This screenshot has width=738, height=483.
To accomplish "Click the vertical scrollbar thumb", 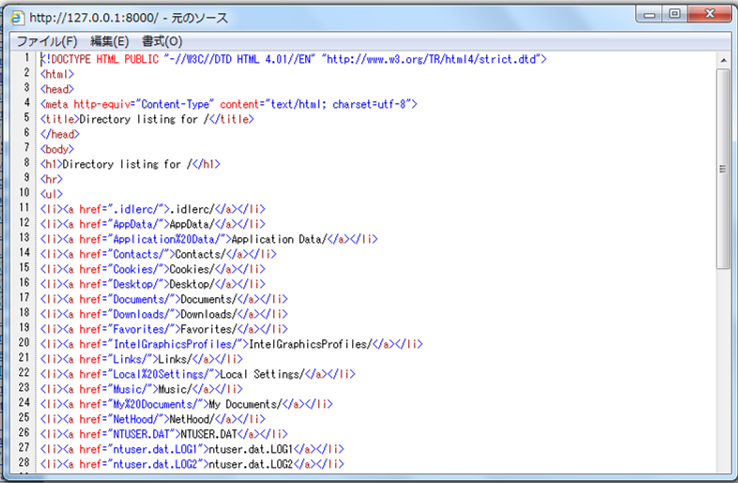I will tap(723, 169).
